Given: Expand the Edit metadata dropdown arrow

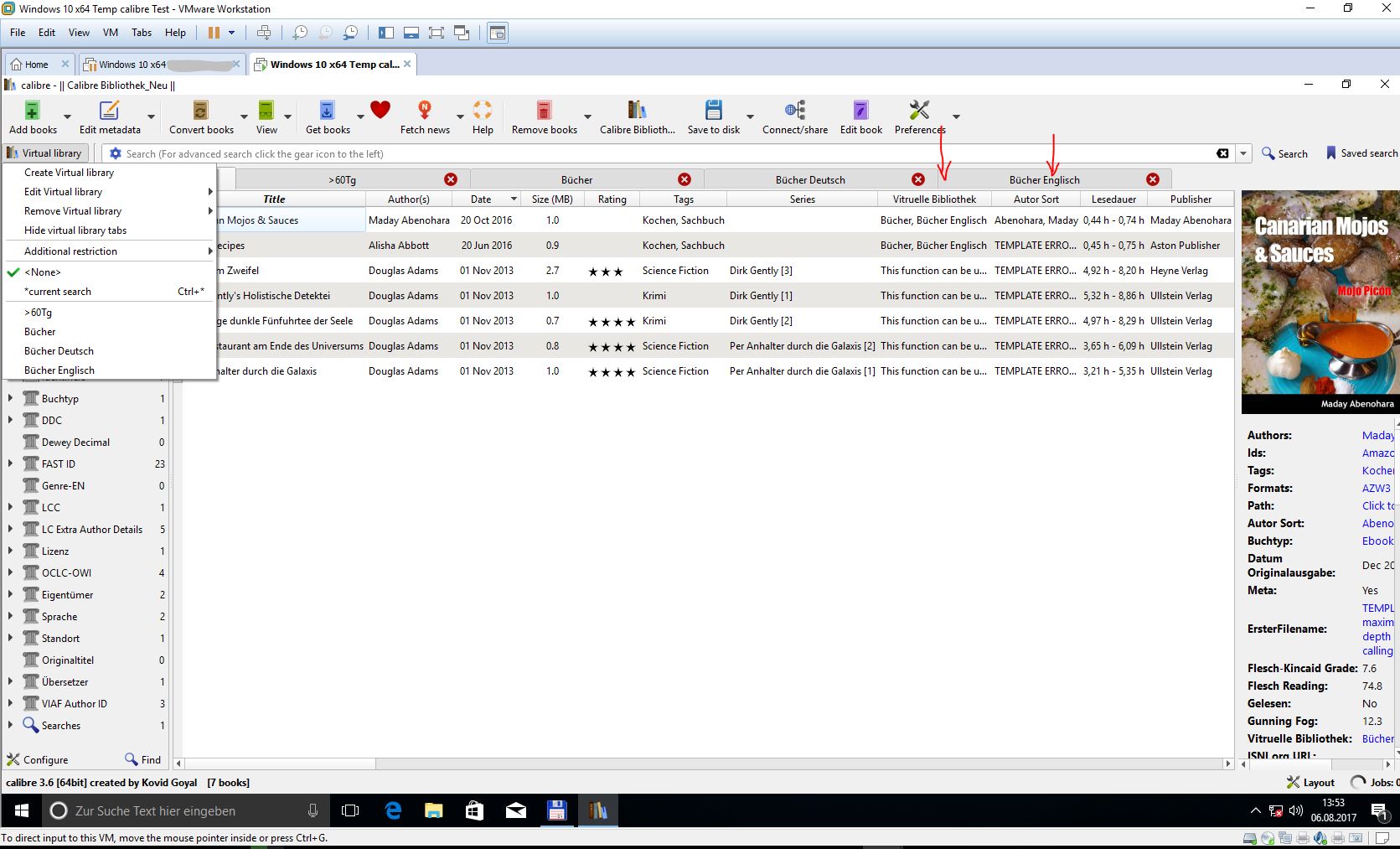Looking at the screenshot, I should (x=152, y=116).
